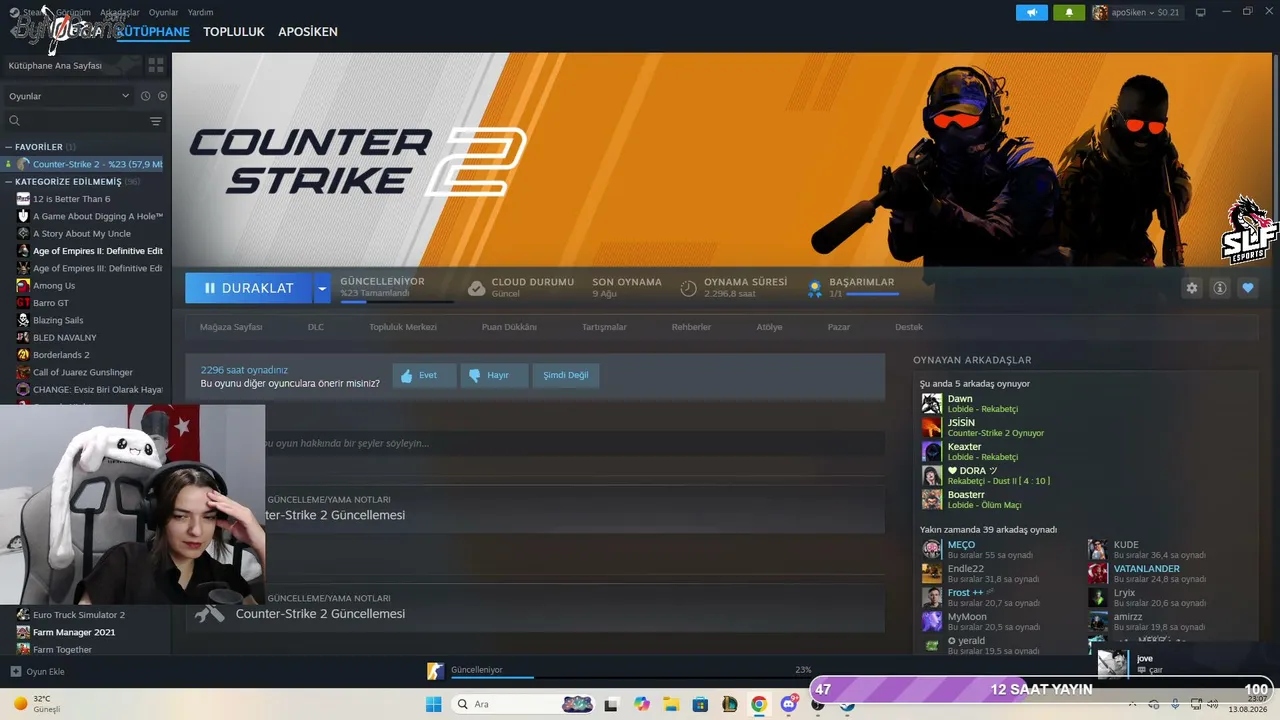Open the Oyunlar filter dropdown
Screen dimensions: 1280x720
click(x=69, y=96)
